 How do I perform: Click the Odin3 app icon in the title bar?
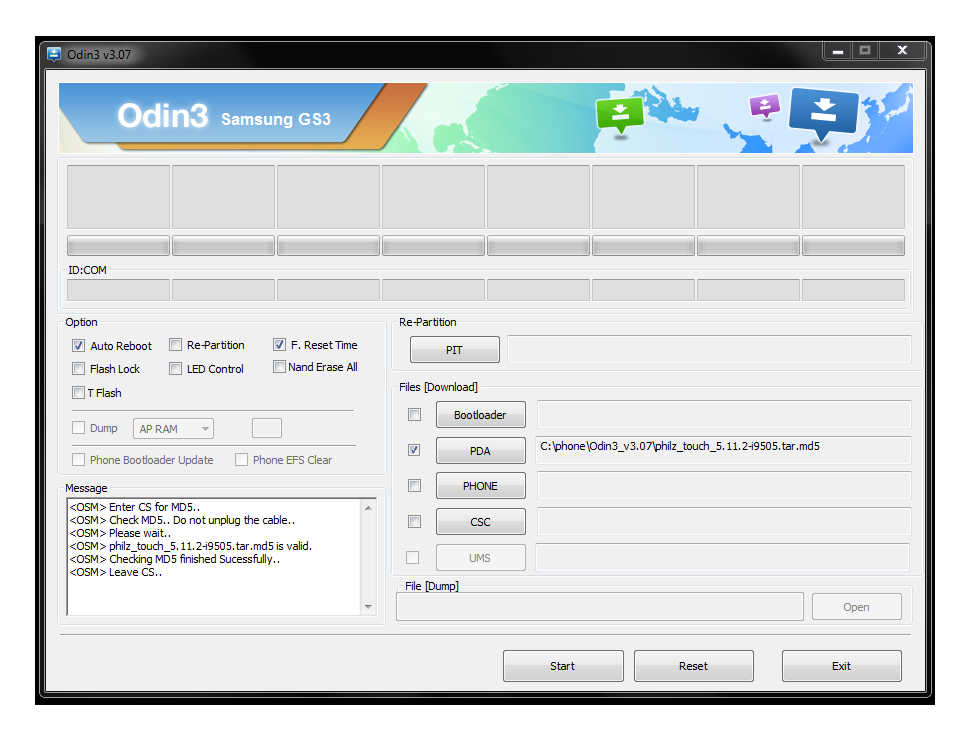point(54,54)
